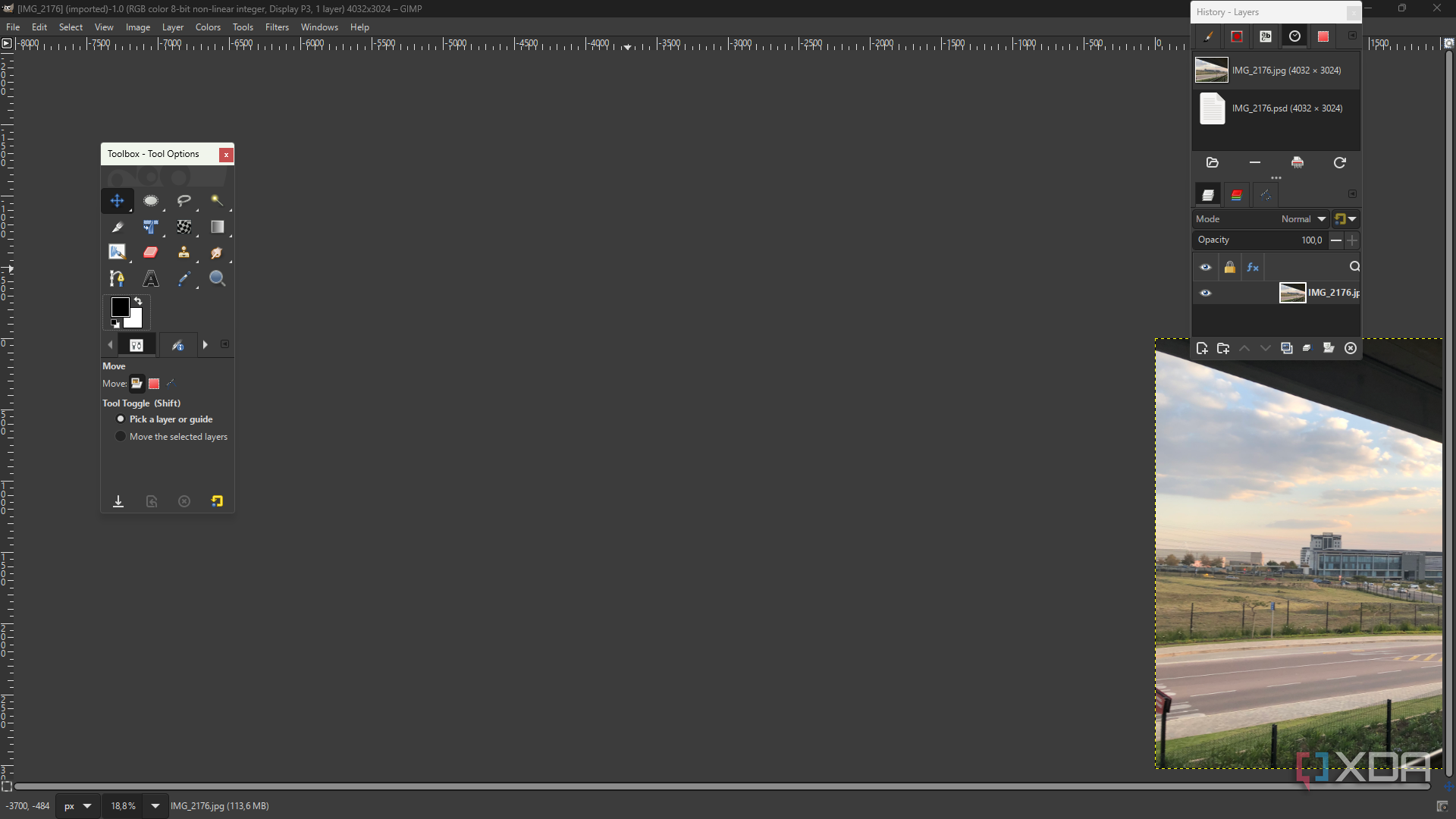
Task: Select the Gradient tool
Action: pos(217,227)
